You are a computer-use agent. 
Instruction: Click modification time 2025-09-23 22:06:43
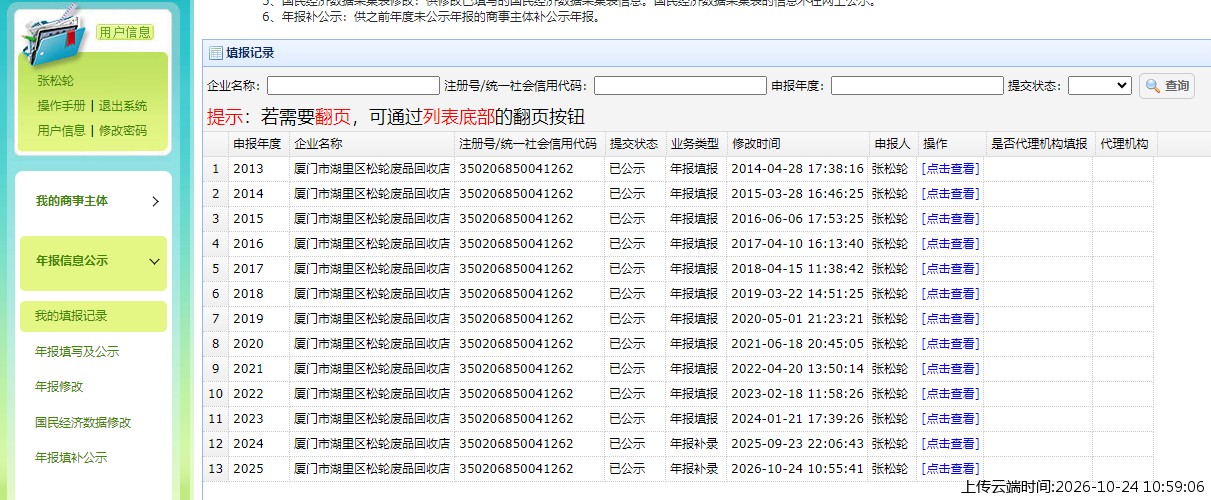point(797,444)
